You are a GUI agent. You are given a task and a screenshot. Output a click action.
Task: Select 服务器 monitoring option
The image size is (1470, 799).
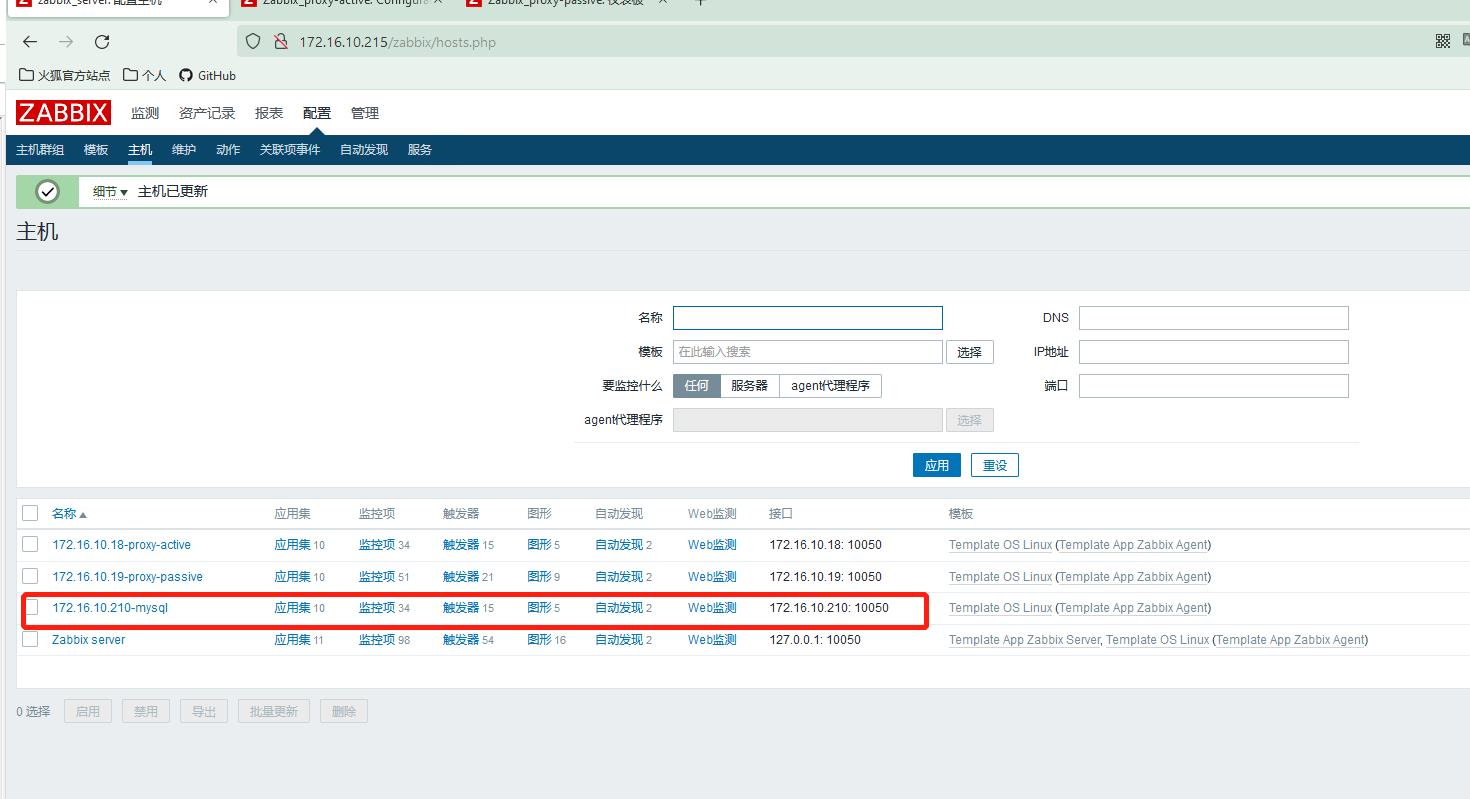(750, 386)
